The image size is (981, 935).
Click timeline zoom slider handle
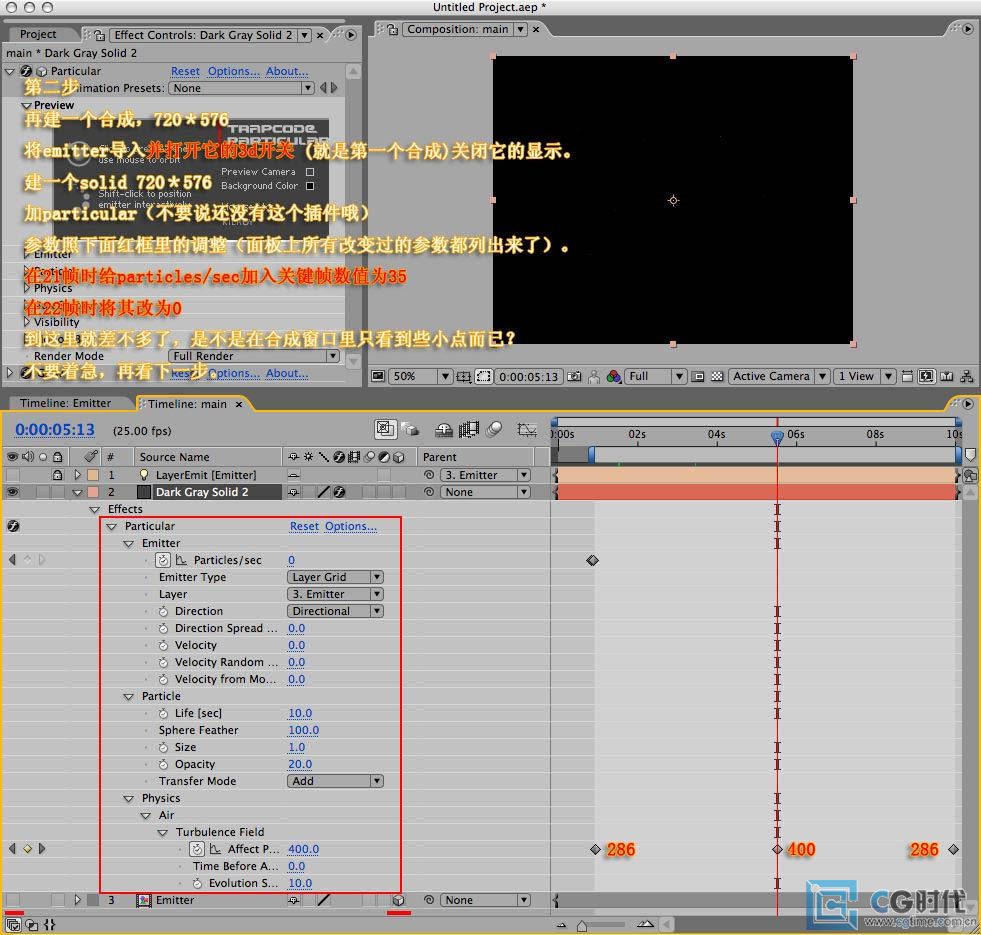(x=582, y=925)
